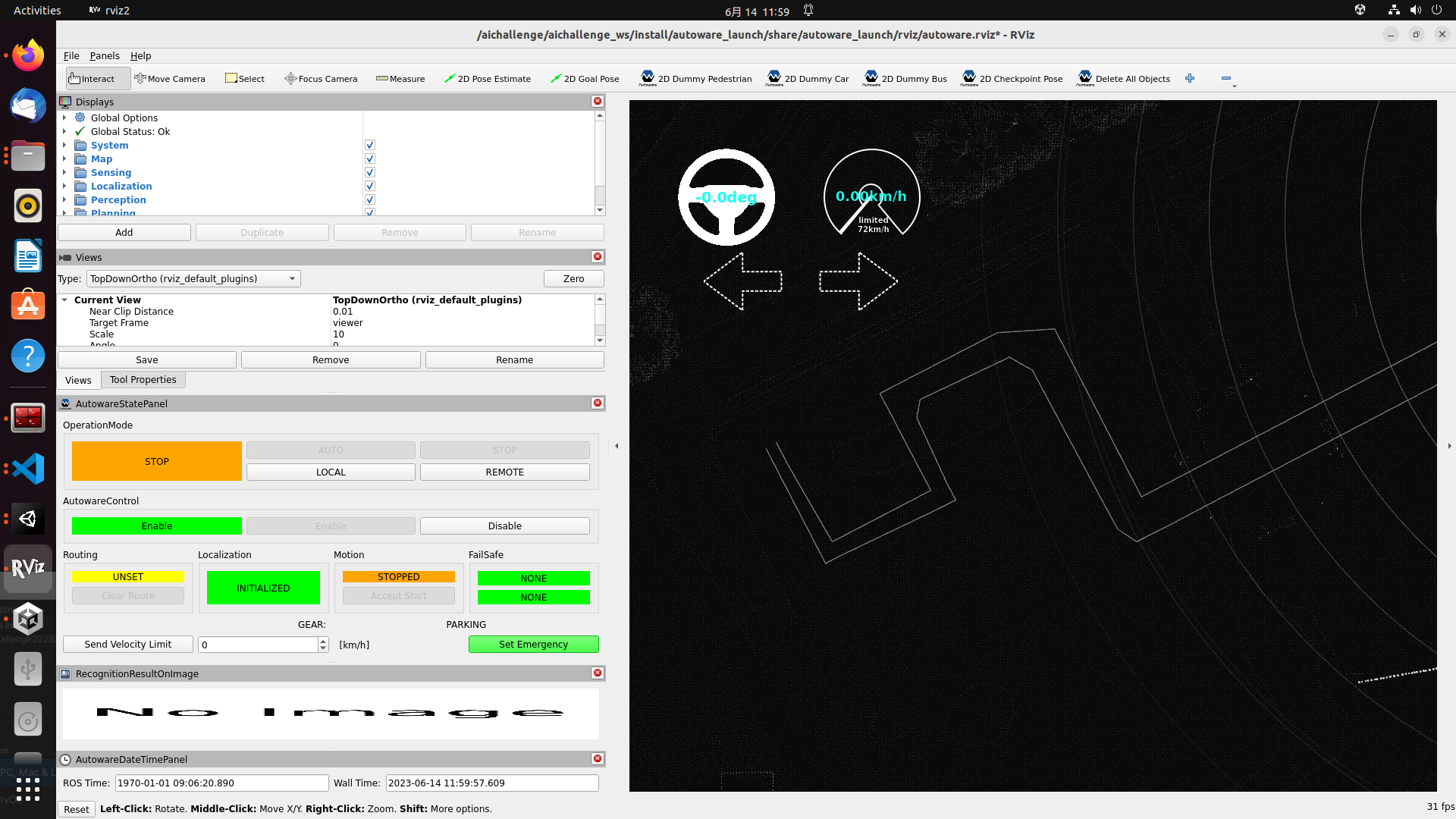The width and height of the screenshot is (1456, 819).
Task: Choose 2D Dummy Car tool
Action: (808, 79)
